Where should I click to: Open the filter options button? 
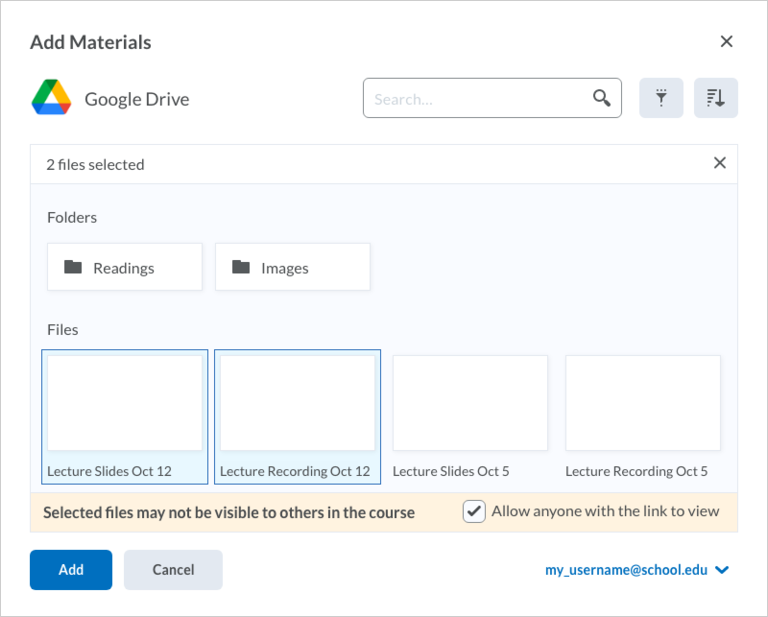pyautogui.click(x=661, y=98)
